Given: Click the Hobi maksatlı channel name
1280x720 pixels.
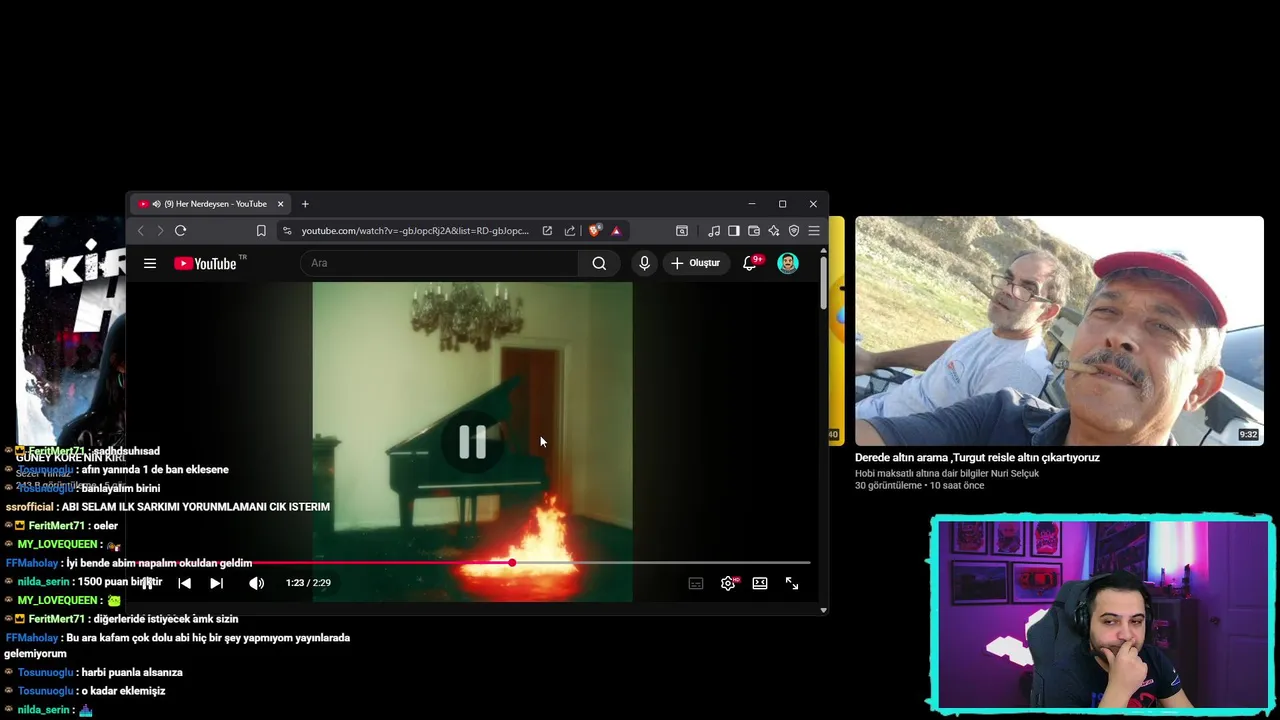Looking at the screenshot, I should pos(947,474).
